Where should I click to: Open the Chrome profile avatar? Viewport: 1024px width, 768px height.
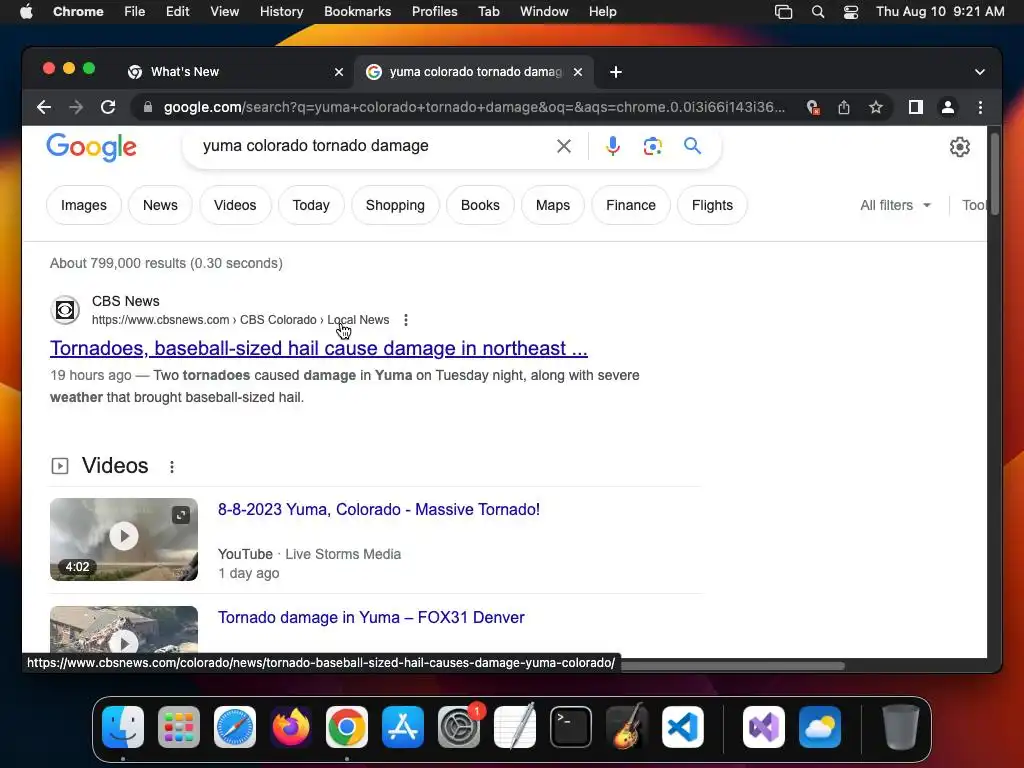[x=948, y=107]
